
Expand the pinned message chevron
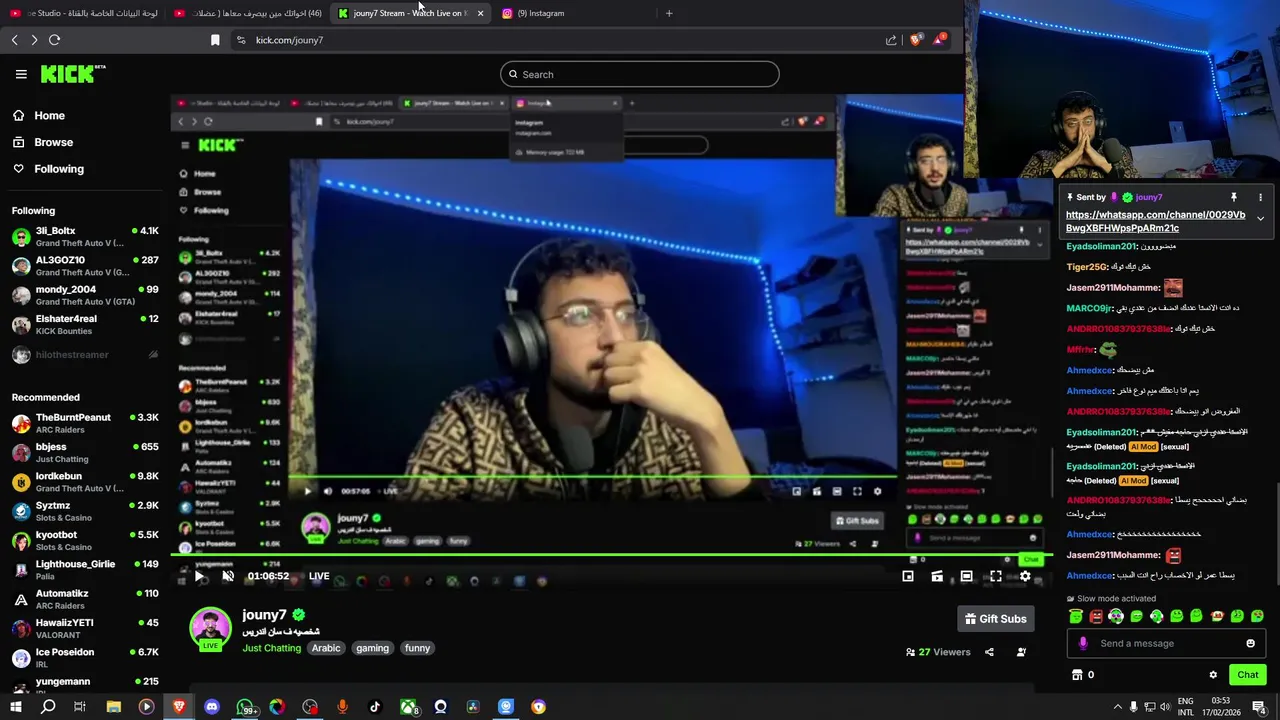click(1260, 218)
